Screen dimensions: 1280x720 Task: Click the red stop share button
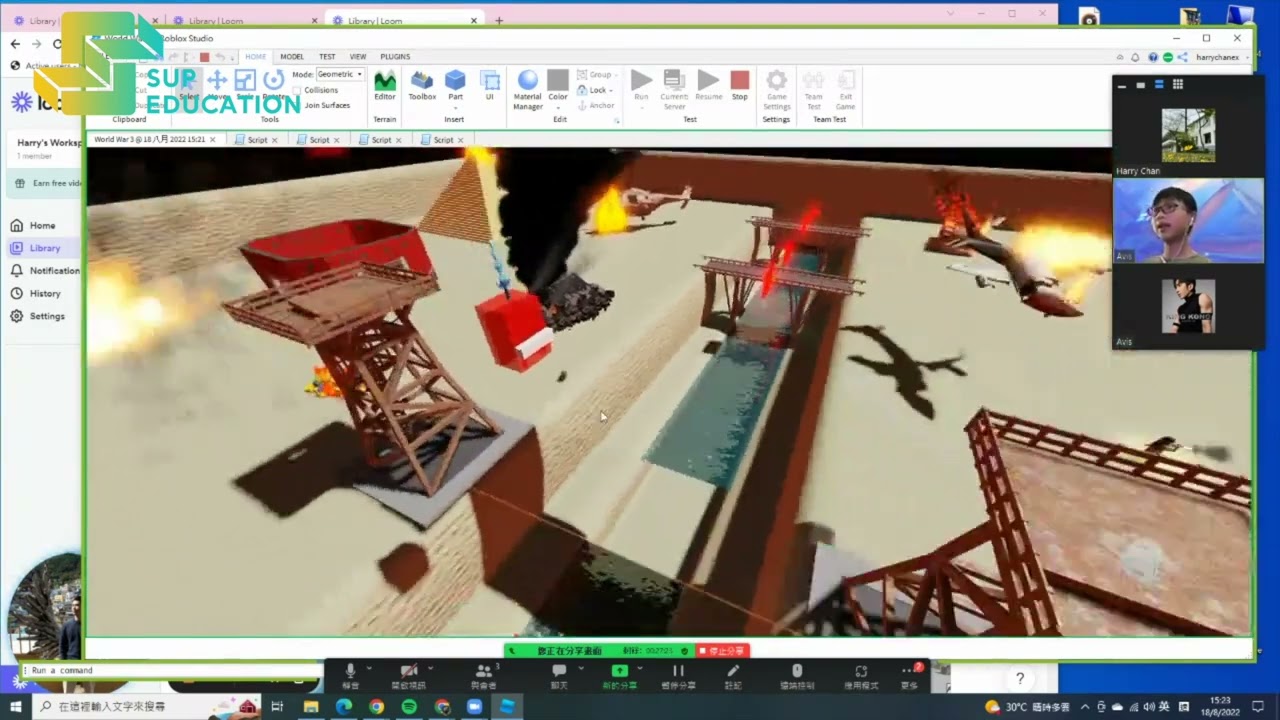[x=722, y=651]
